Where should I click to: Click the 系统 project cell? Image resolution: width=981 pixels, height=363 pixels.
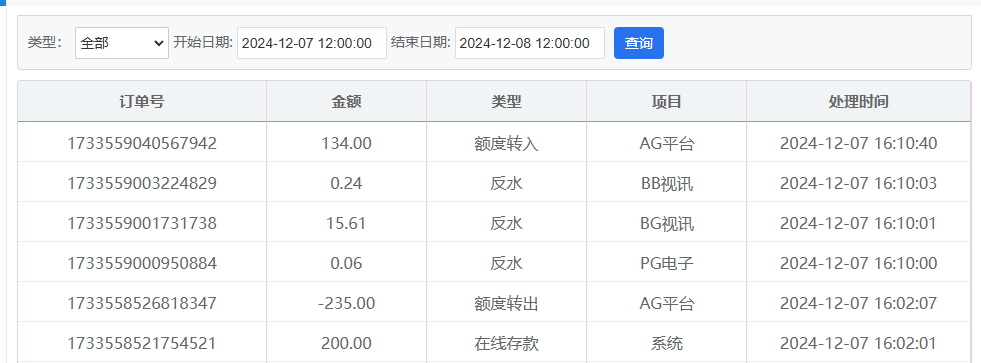[667, 344]
